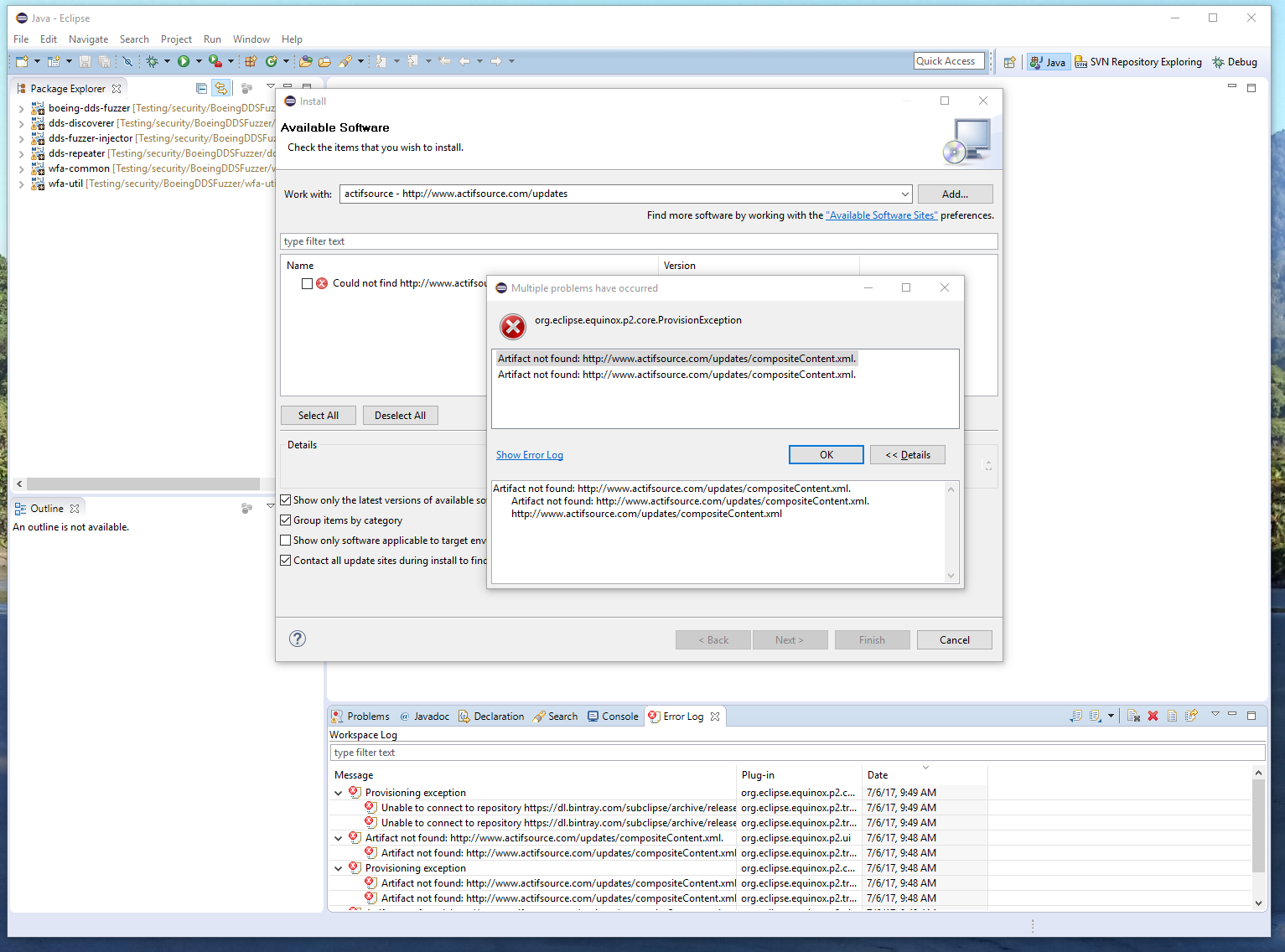
Task: Click the help question mark icon
Action: click(x=298, y=639)
